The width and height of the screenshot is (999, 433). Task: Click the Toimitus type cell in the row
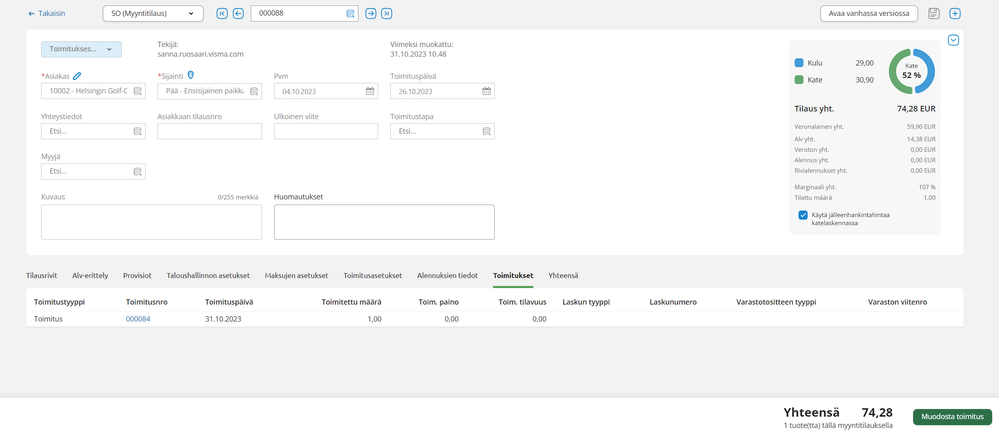(48, 319)
